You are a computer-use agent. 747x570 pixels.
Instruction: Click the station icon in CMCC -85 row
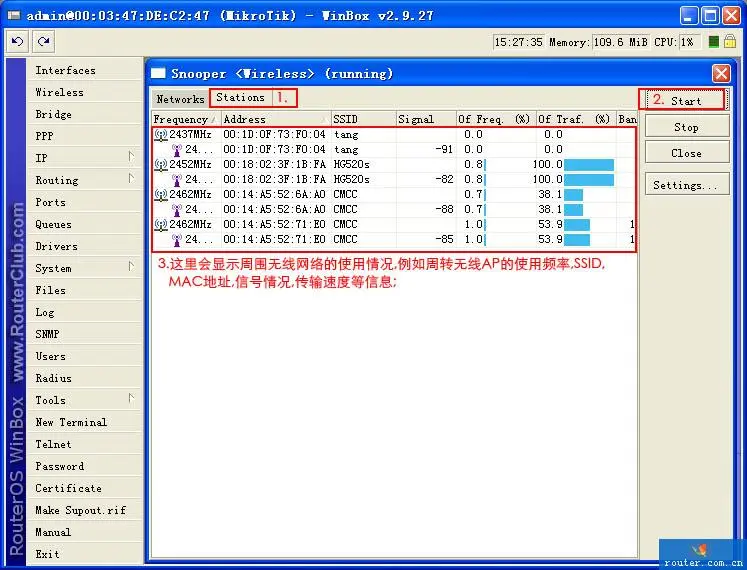point(177,240)
